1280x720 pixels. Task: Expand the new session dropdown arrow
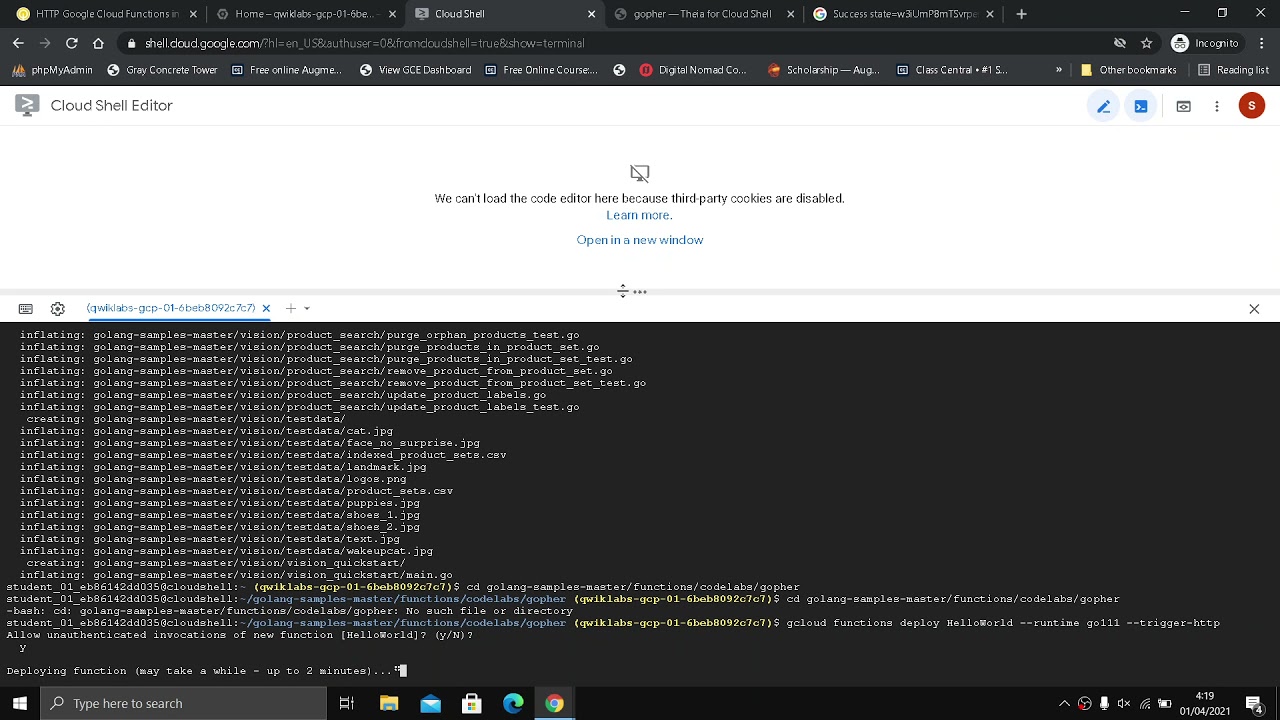[x=307, y=308]
